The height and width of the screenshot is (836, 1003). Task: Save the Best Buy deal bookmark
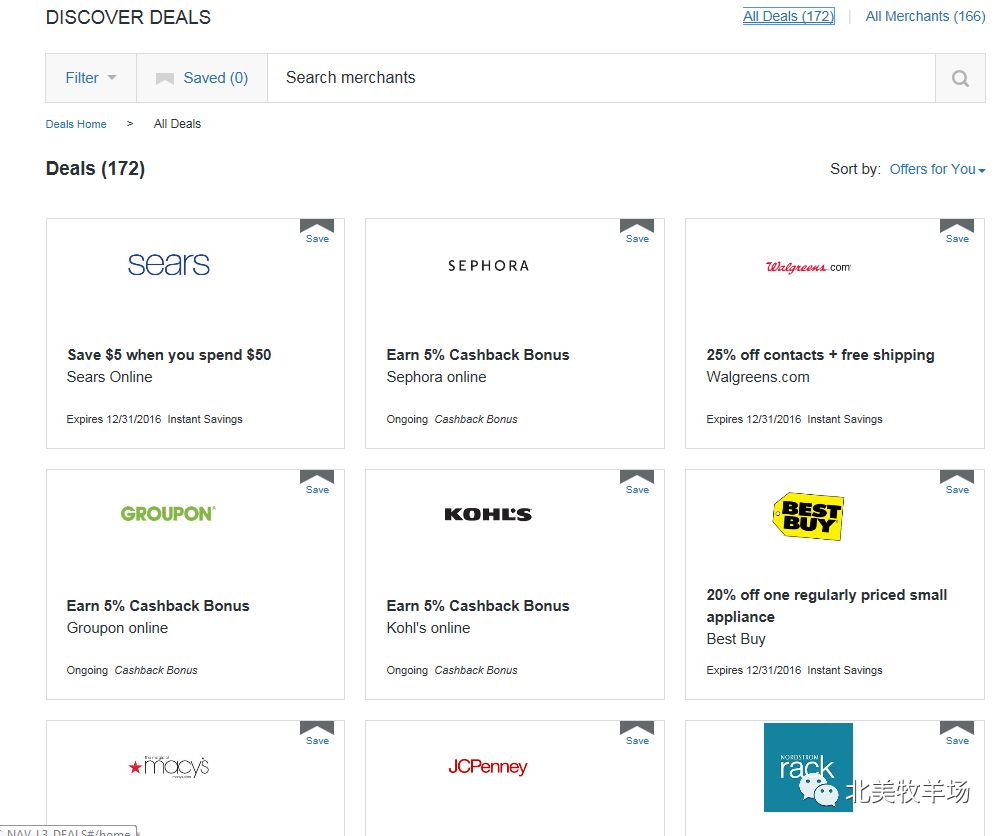coord(957,482)
